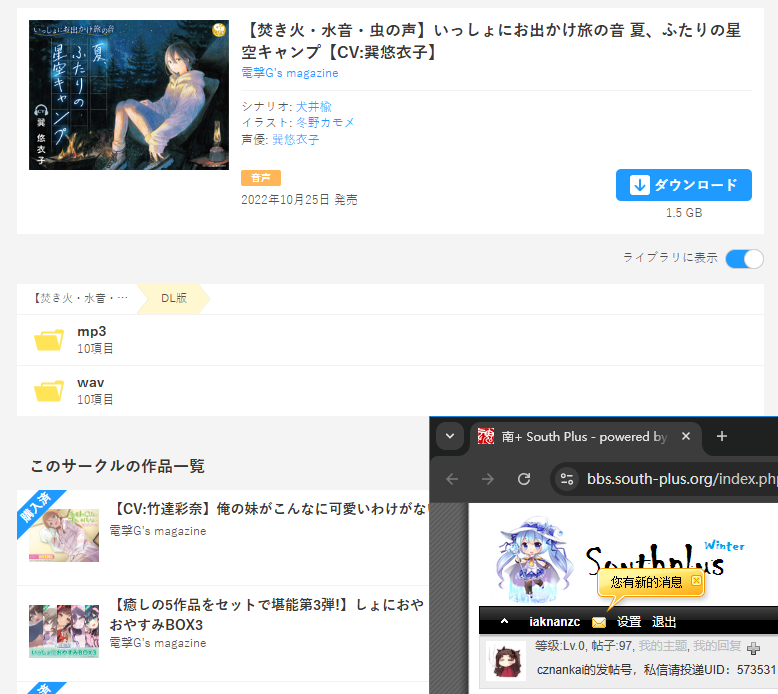Open site information icon in address bar
This screenshot has height=694, width=778.
point(567,479)
